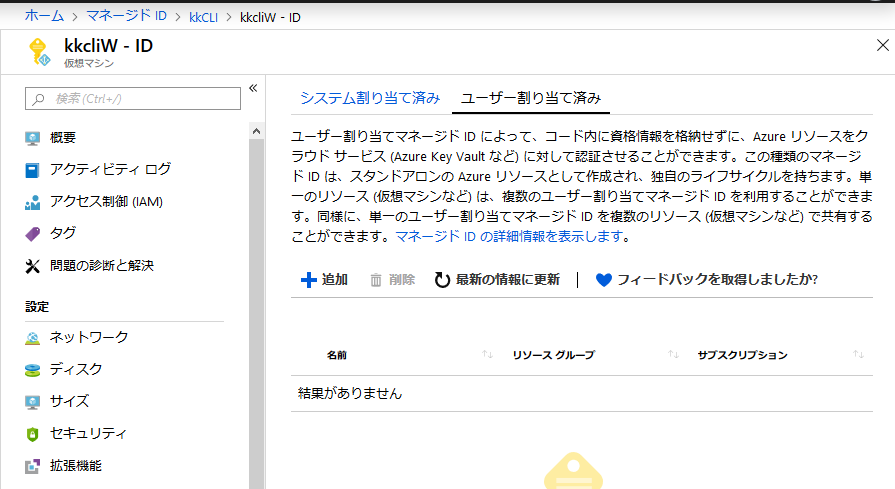Click the purple タグ tag icon
895x489 pixels.
point(33,233)
